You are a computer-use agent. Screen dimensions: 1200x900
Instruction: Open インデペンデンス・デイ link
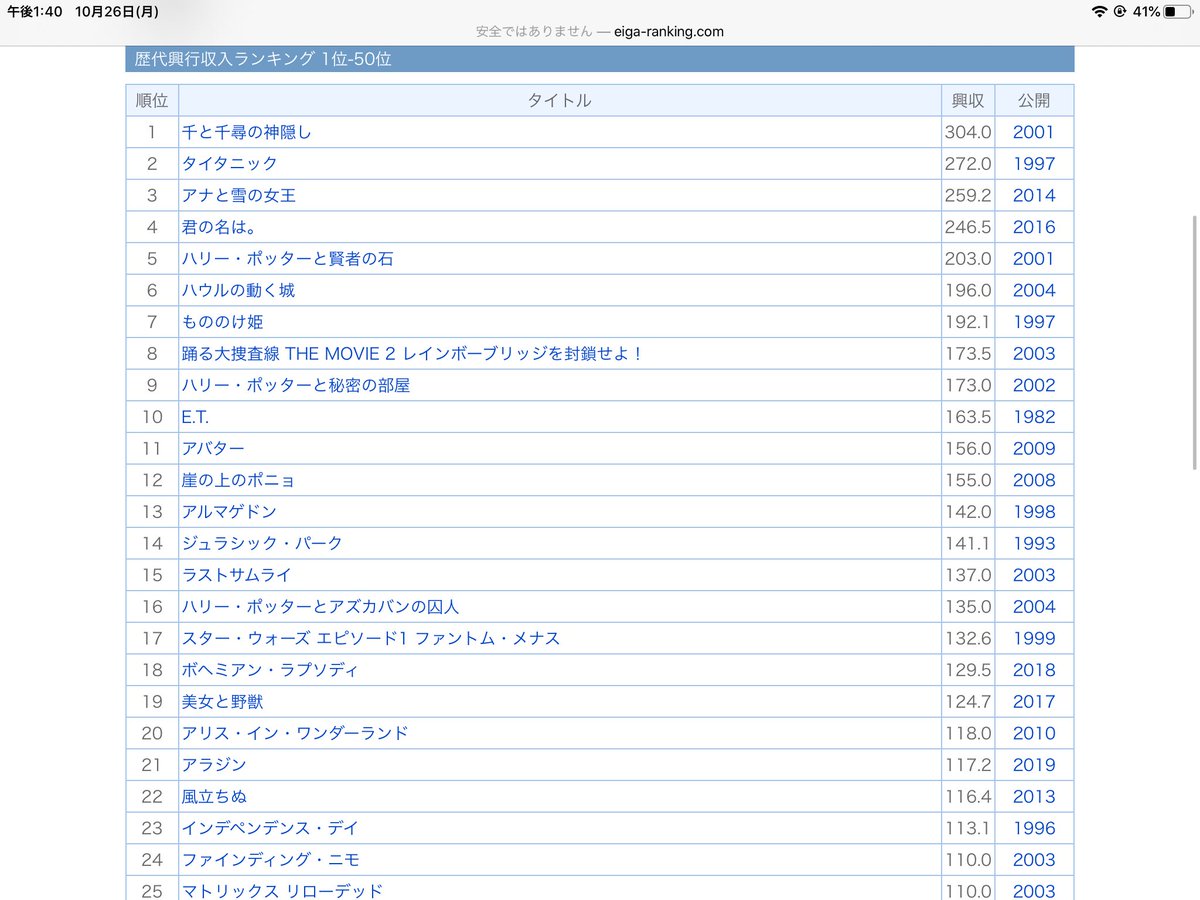pyautogui.click(x=269, y=828)
